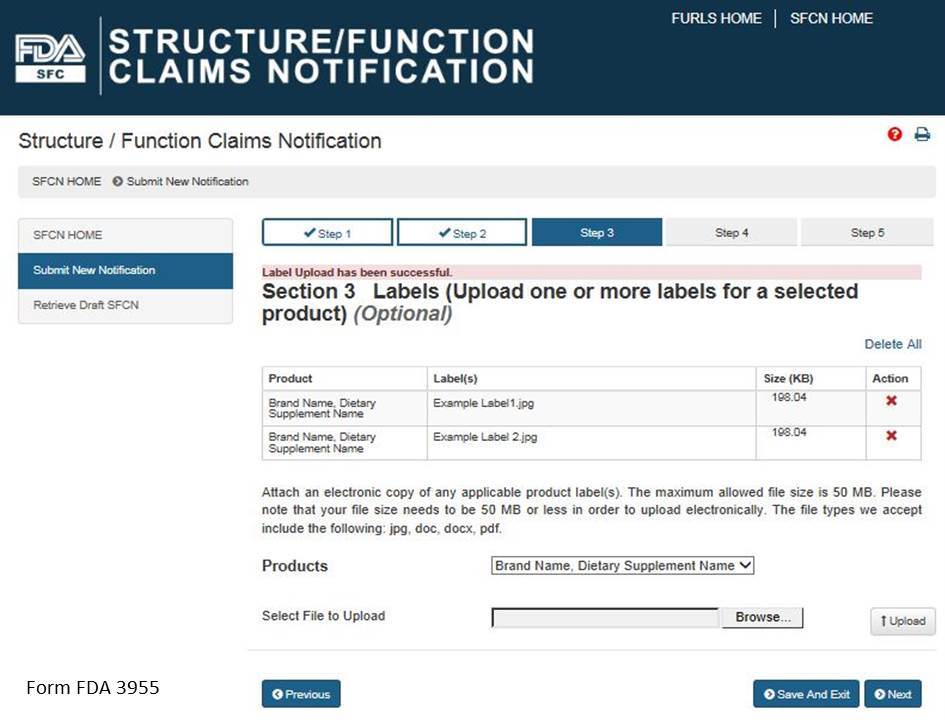945x720 pixels.
Task: Go to completed Step 2 tab
Action: point(462,233)
